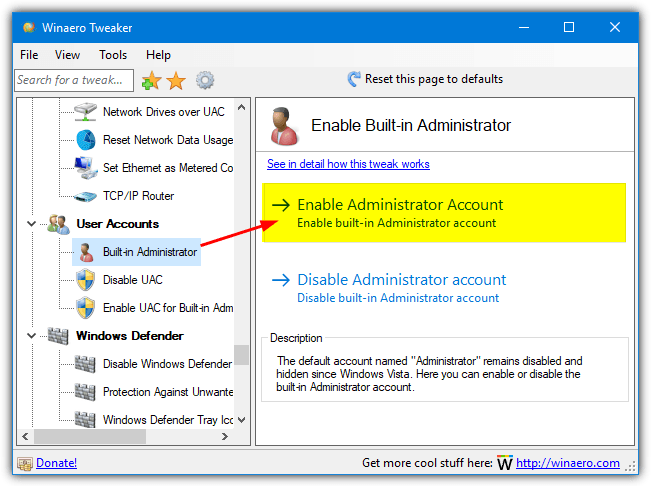651x486 pixels.
Task: Select Disable Windows Defender tree label
Action: coord(167,364)
